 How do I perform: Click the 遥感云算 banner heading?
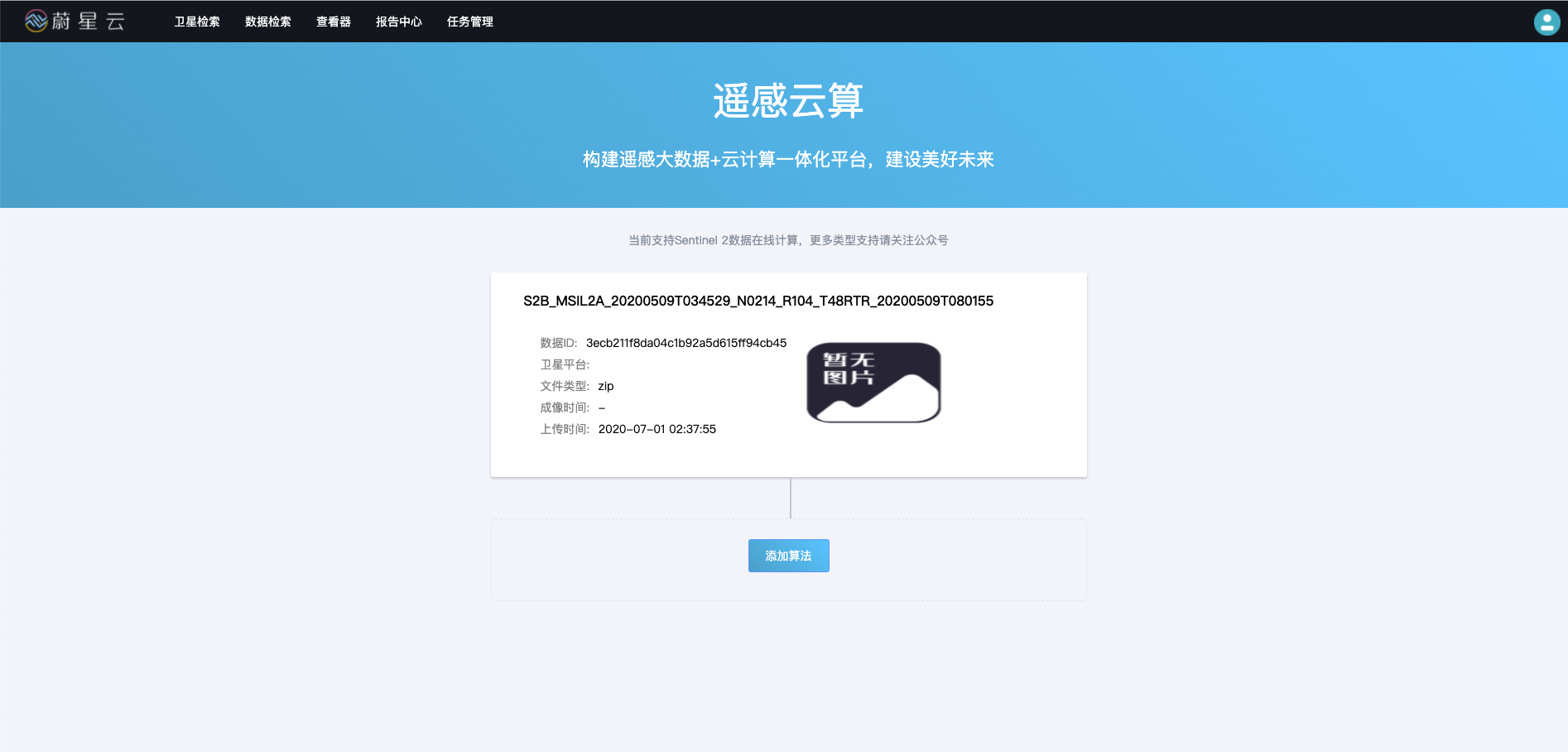pos(788,101)
